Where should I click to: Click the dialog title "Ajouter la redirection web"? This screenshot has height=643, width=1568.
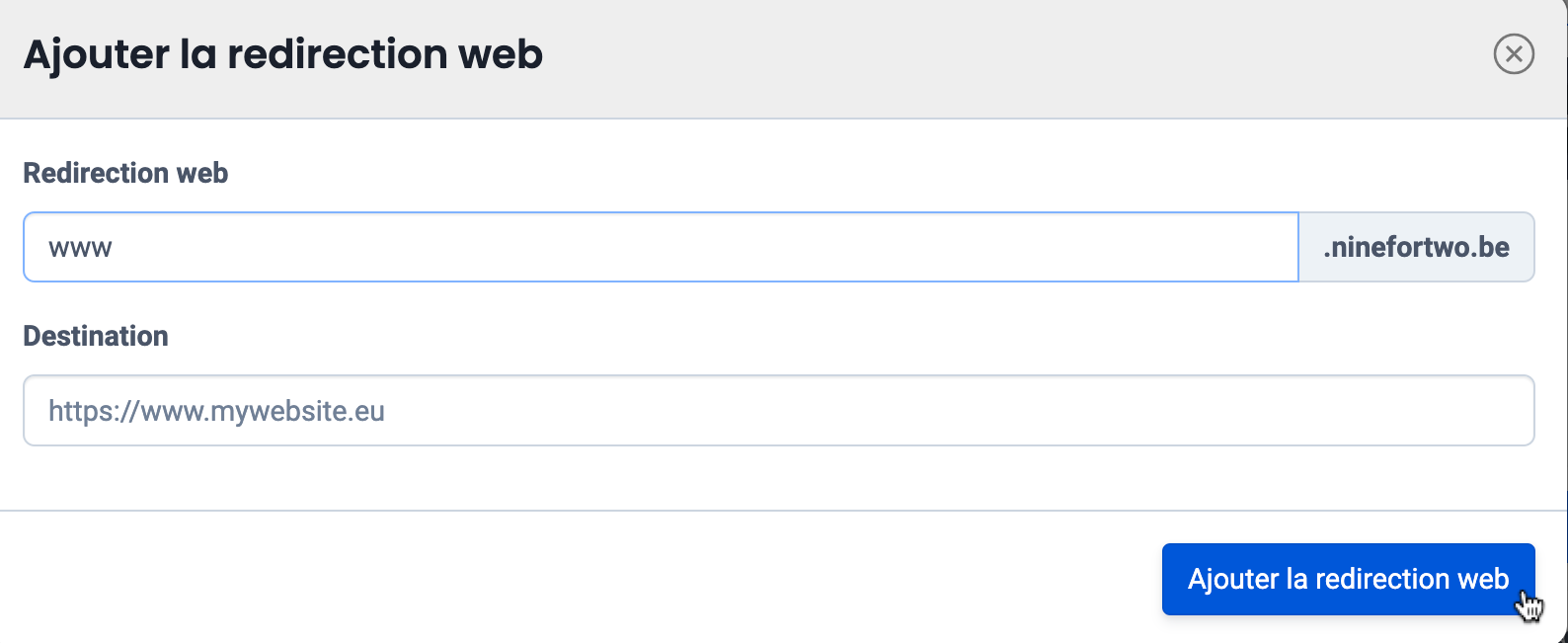282,54
